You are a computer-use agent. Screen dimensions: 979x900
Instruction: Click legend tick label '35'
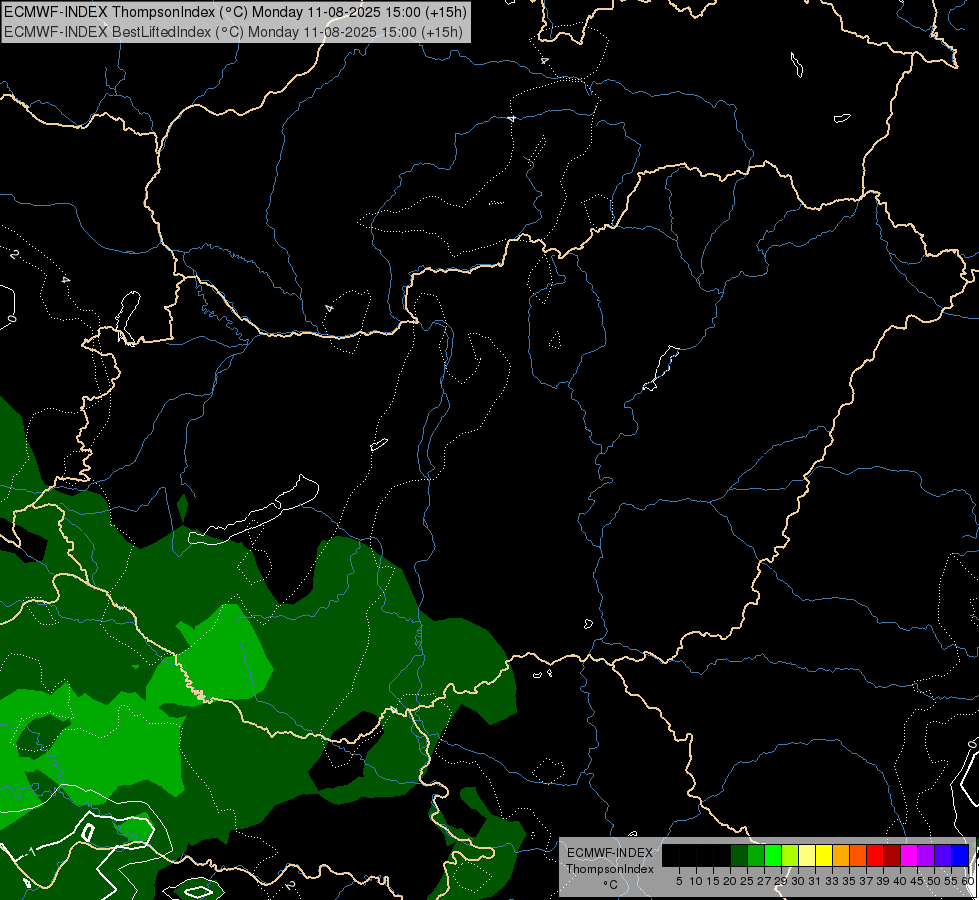point(849,881)
